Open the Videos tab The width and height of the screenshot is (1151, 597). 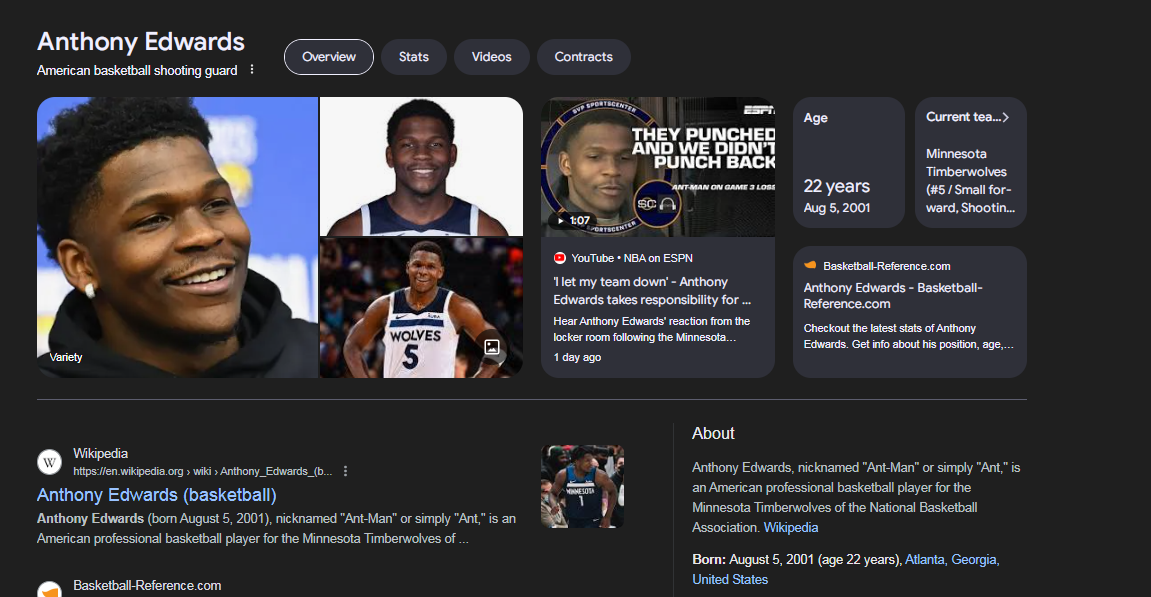point(492,57)
